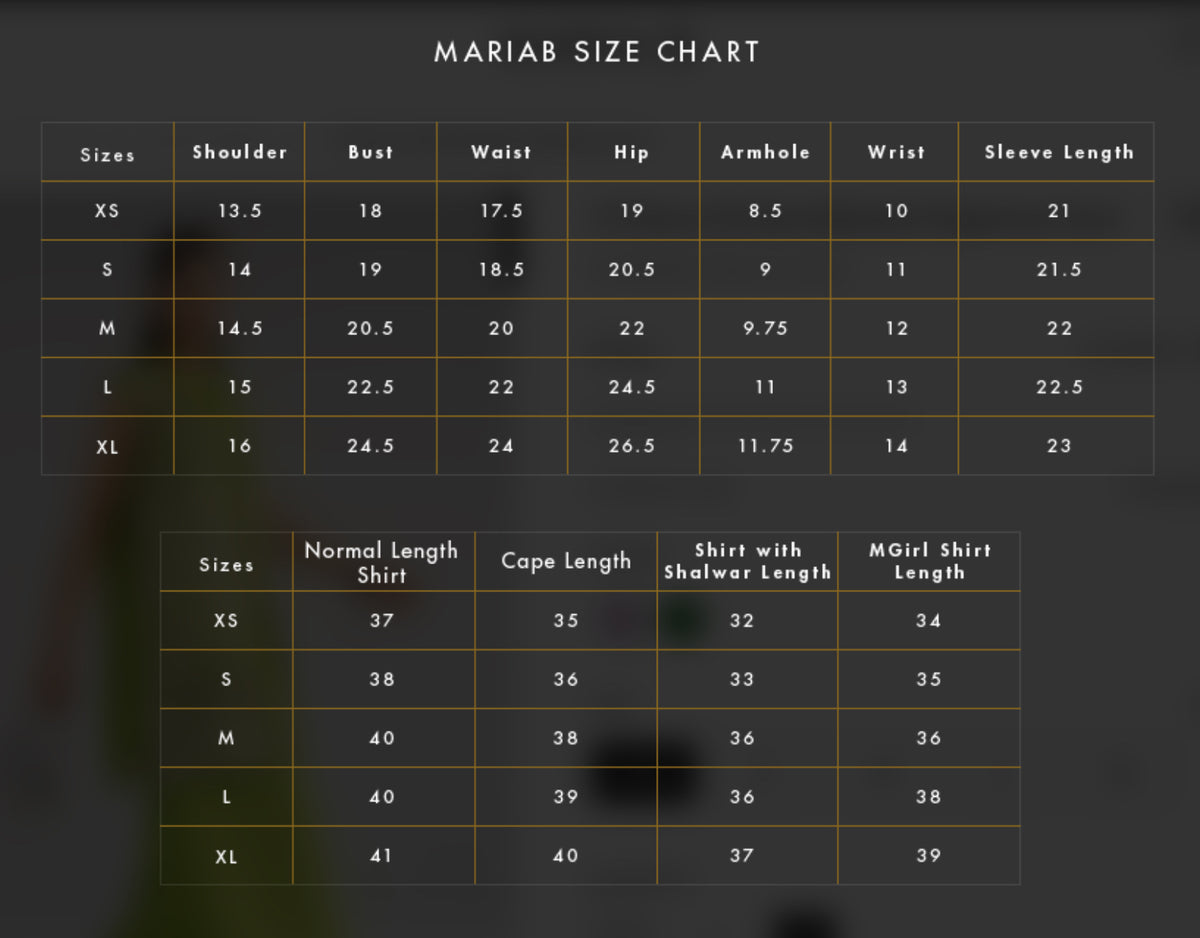The height and width of the screenshot is (938, 1200).
Task: Click the MARIAB SIZE CHART title
Action: pyautogui.click(x=597, y=52)
